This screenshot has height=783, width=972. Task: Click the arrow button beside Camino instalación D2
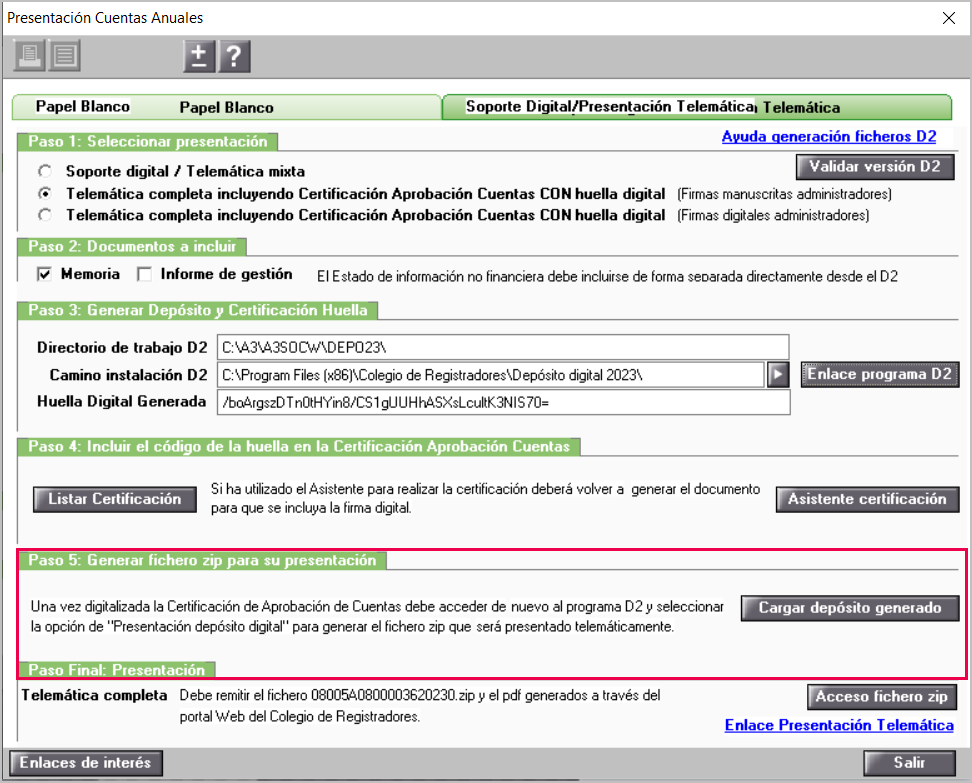pyautogui.click(x=778, y=375)
